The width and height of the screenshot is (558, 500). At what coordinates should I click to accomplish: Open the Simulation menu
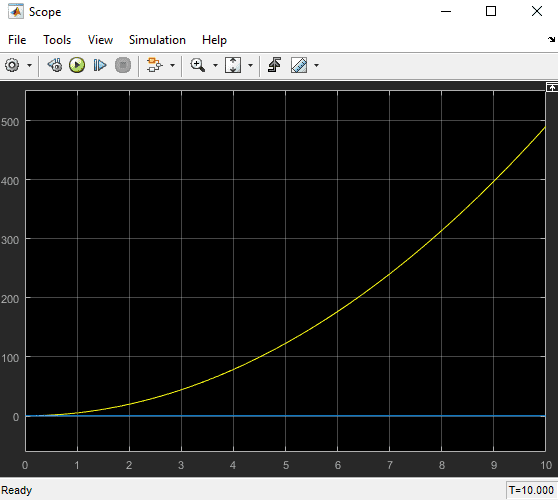[x=157, y=40]
